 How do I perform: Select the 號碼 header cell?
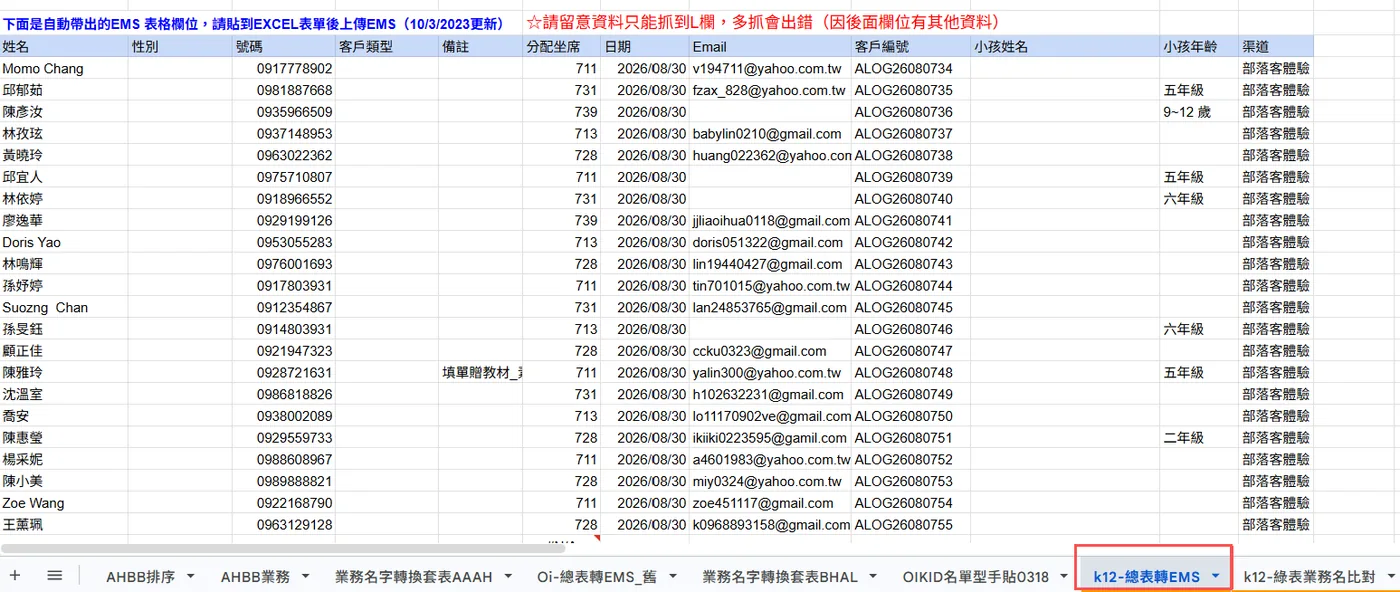click(283, 47)
